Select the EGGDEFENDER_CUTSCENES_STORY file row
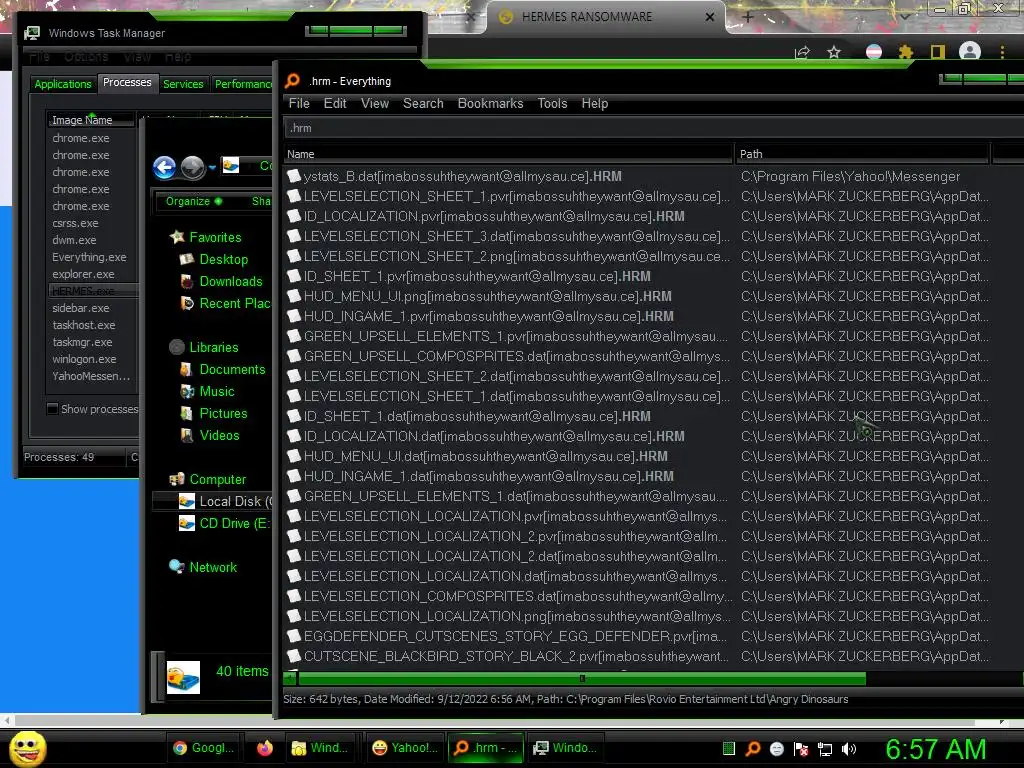The width and height of the screenshot is (1024, 768). point(506,636)
